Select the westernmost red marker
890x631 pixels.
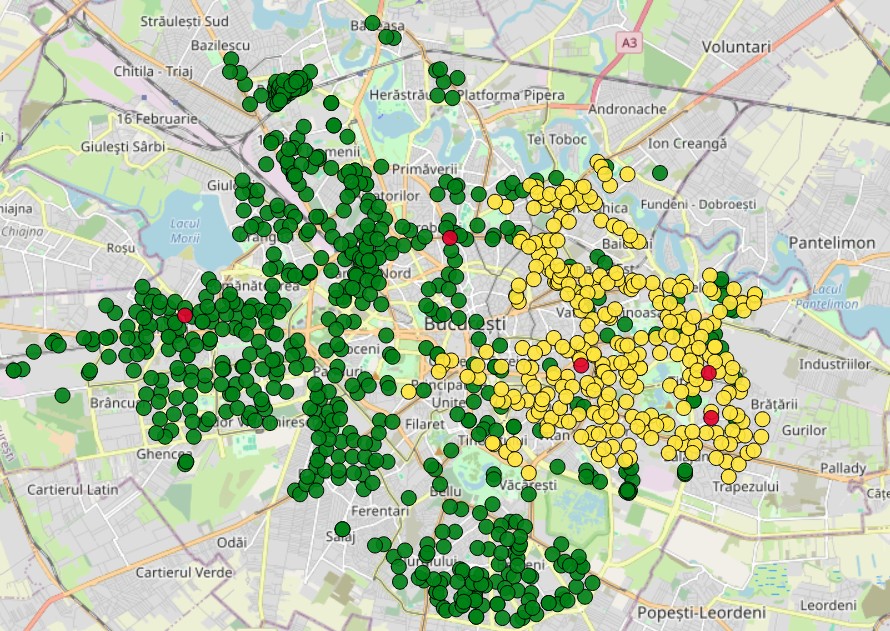[184, 315]
